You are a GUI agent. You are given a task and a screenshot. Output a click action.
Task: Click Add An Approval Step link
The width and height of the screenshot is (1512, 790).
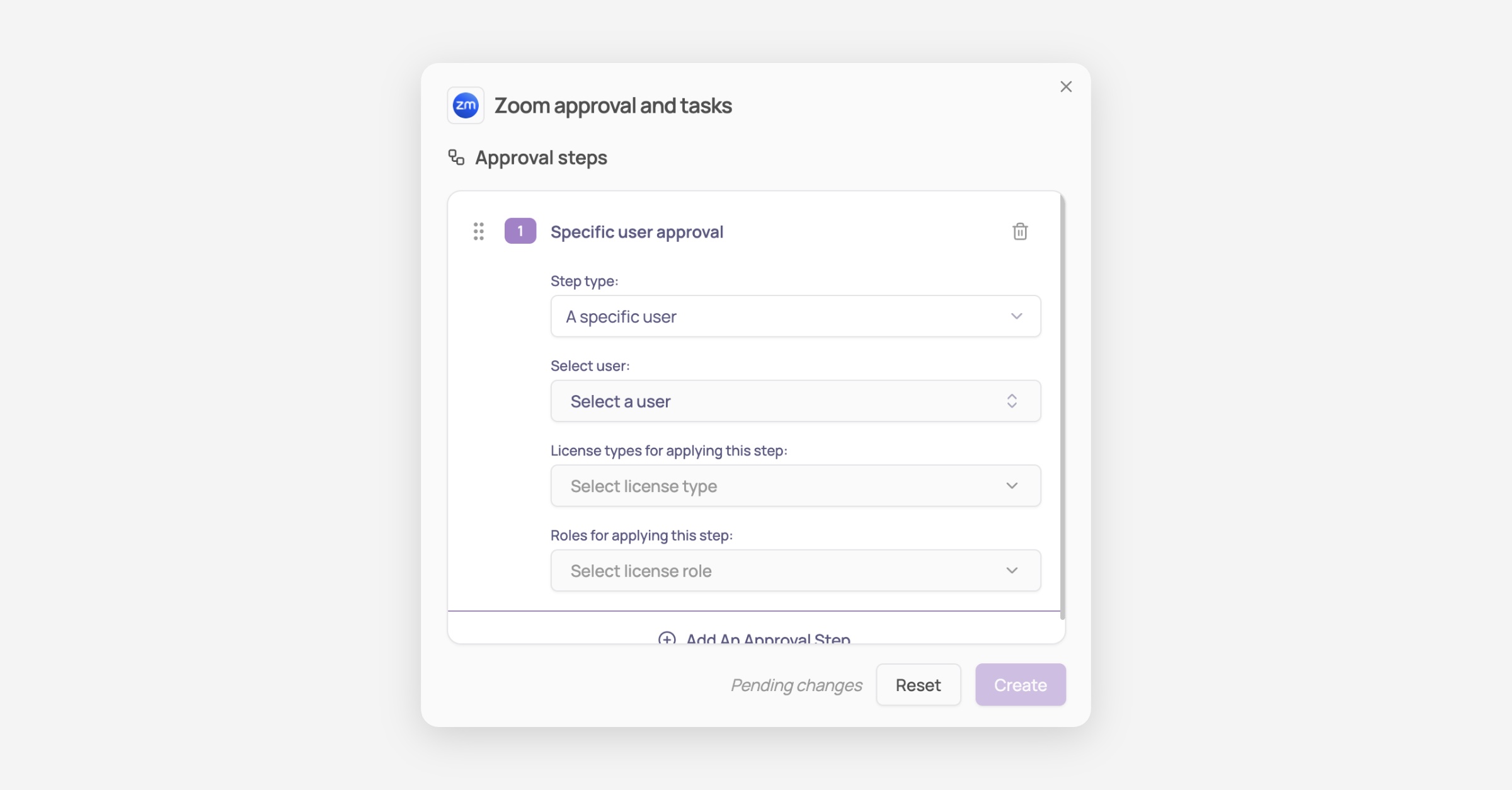tap(768, 638)
